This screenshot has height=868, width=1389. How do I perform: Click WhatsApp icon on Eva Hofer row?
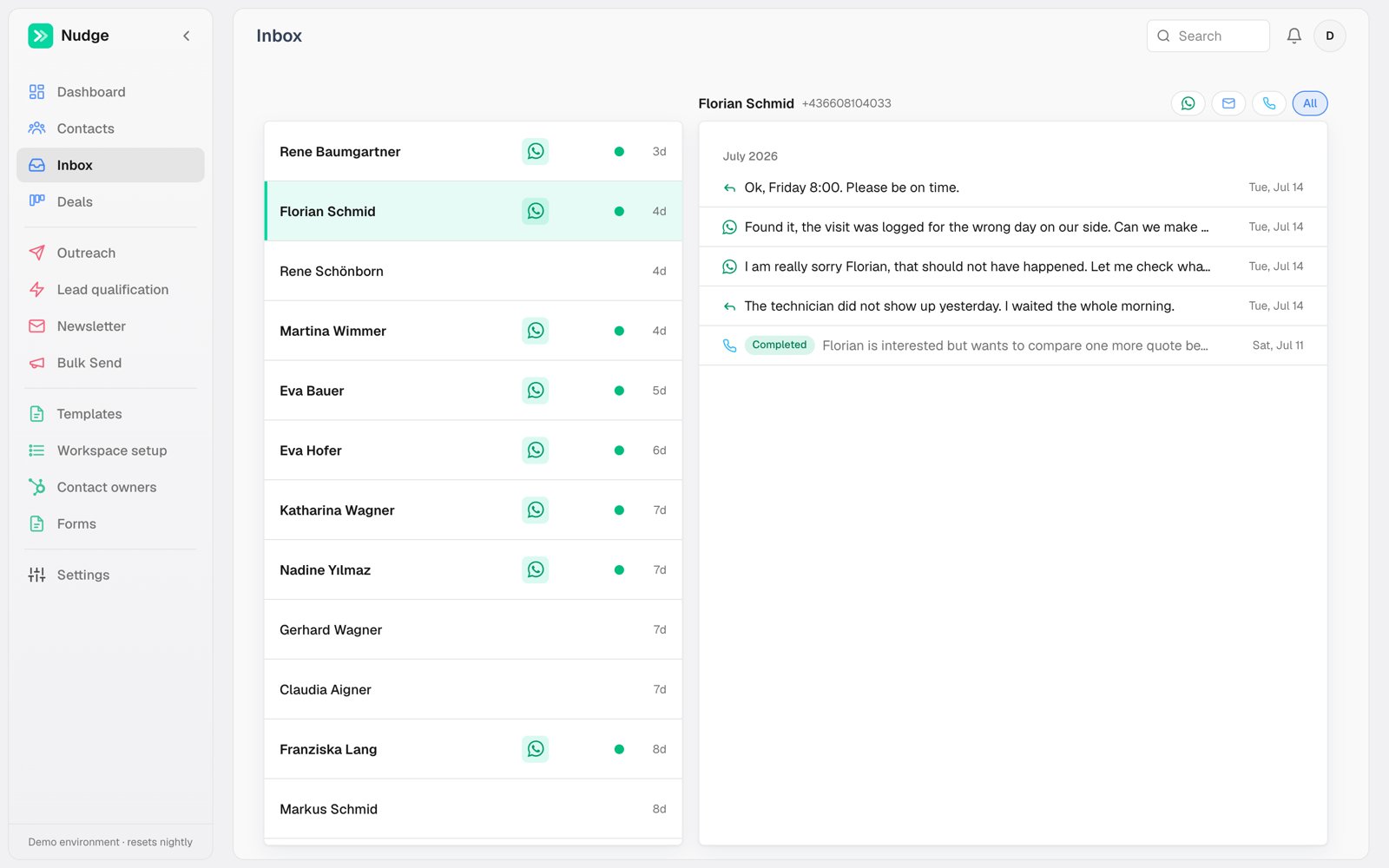pyautogui.click(x=536, y=450)
